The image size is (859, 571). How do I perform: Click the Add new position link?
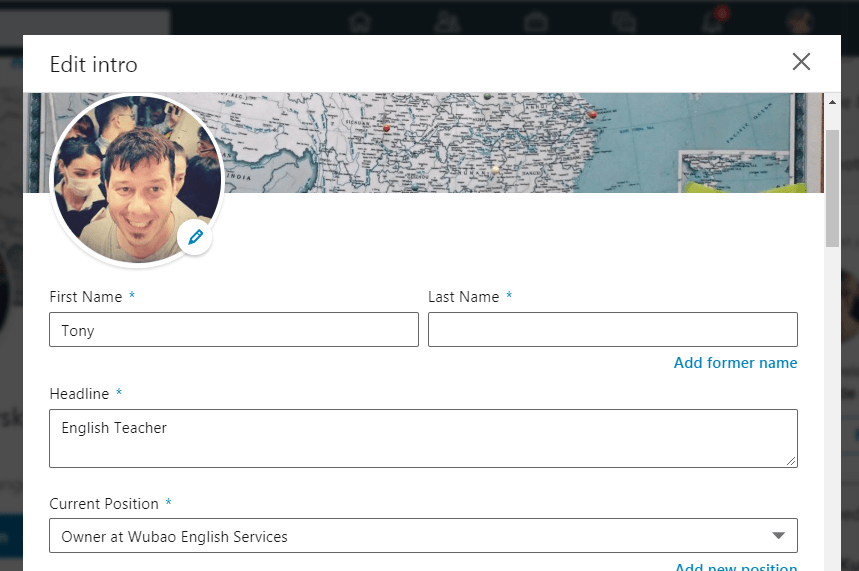click(736, 566)
